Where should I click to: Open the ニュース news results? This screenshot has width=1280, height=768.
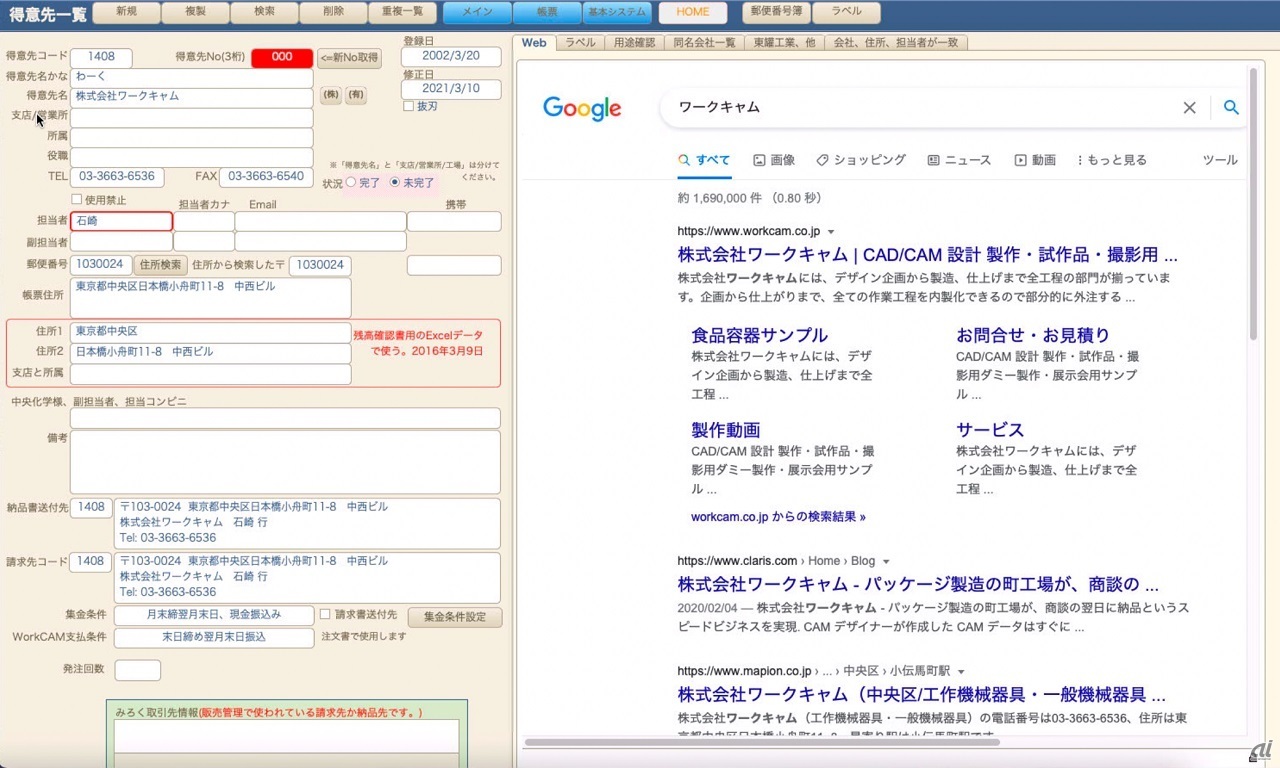click(x=959, y=160)
